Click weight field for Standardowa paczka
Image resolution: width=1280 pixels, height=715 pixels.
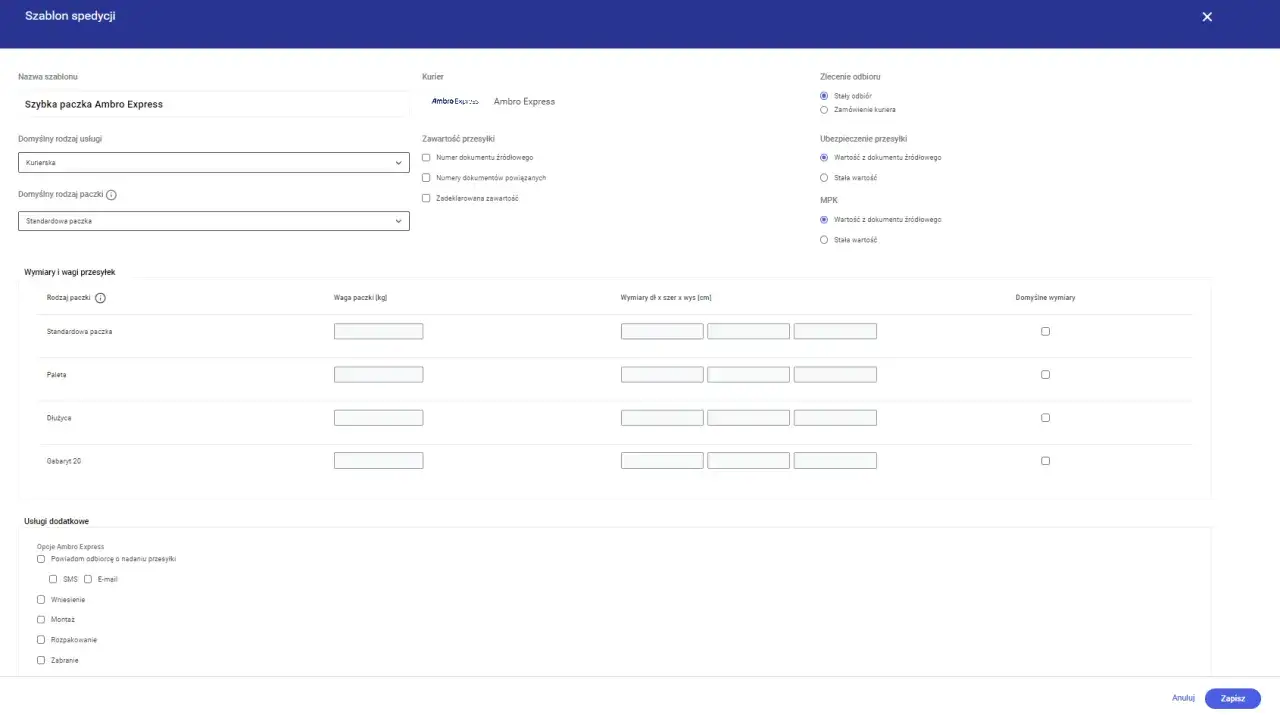point(378,331)
